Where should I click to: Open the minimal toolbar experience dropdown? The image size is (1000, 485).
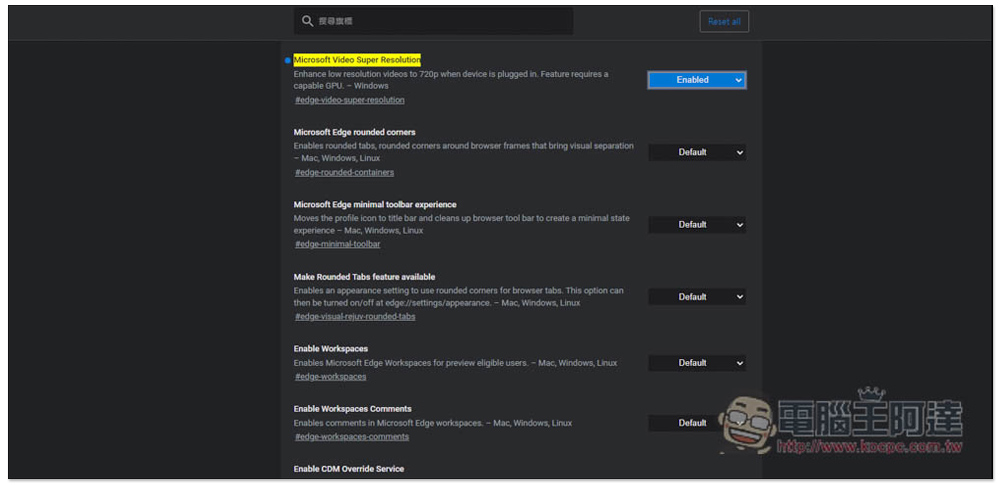[696, 224]
